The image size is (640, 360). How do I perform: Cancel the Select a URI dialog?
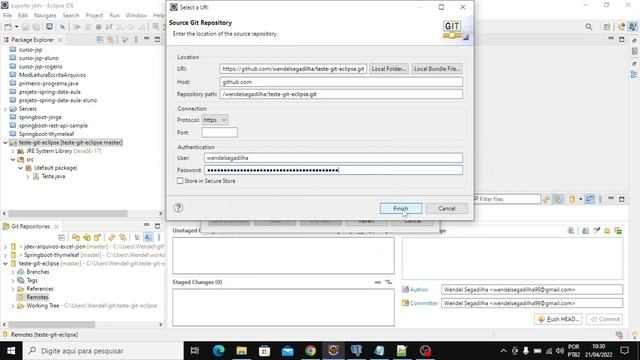point(447,208)
